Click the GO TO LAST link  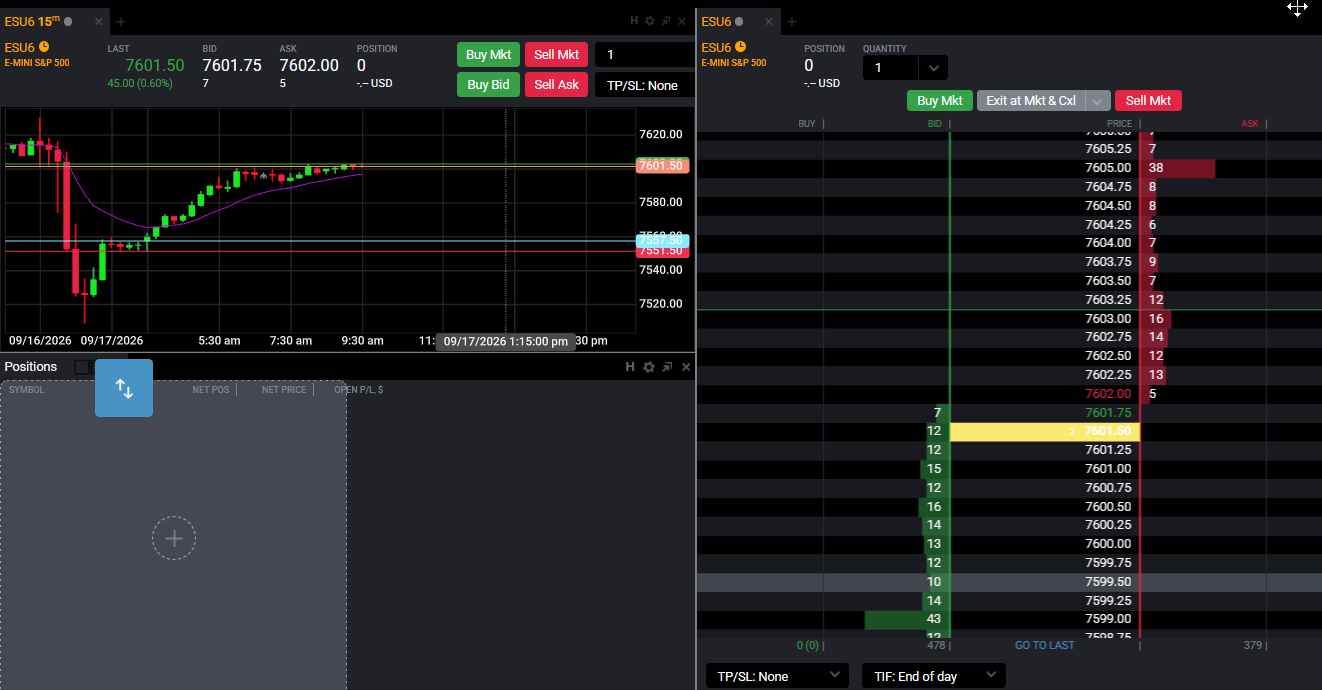1044,645
